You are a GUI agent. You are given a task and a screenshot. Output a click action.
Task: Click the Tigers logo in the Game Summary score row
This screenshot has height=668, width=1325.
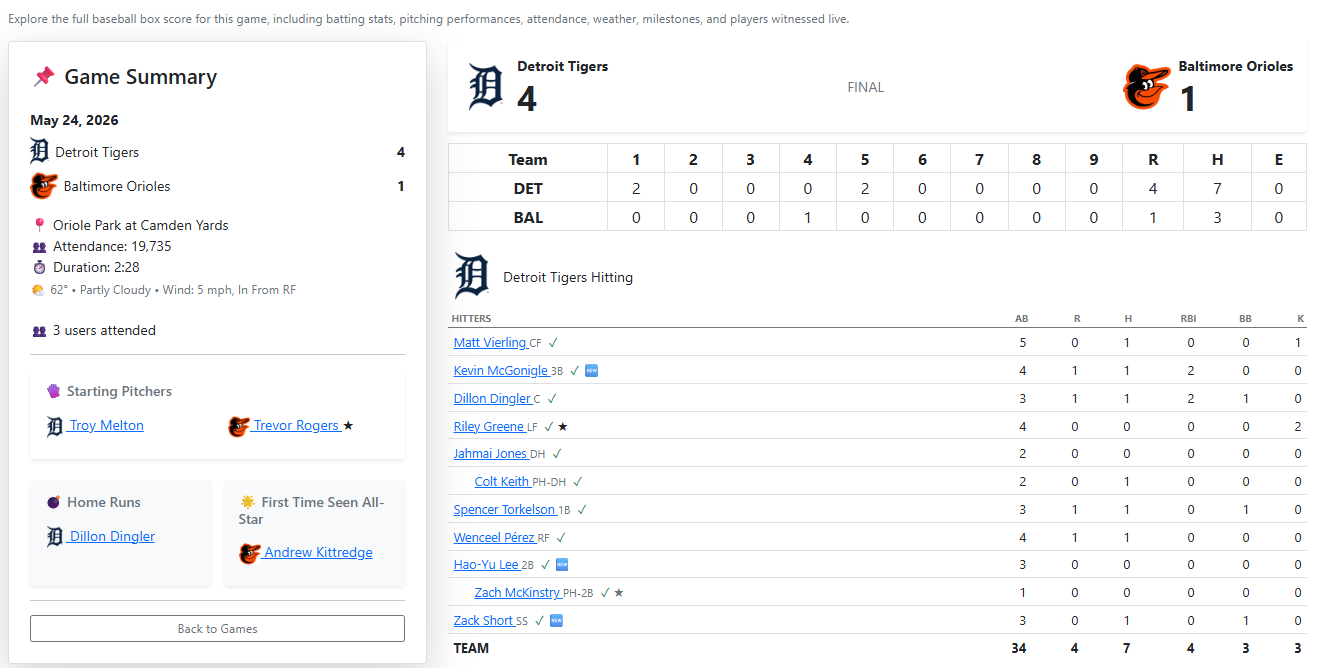point(39,152)
